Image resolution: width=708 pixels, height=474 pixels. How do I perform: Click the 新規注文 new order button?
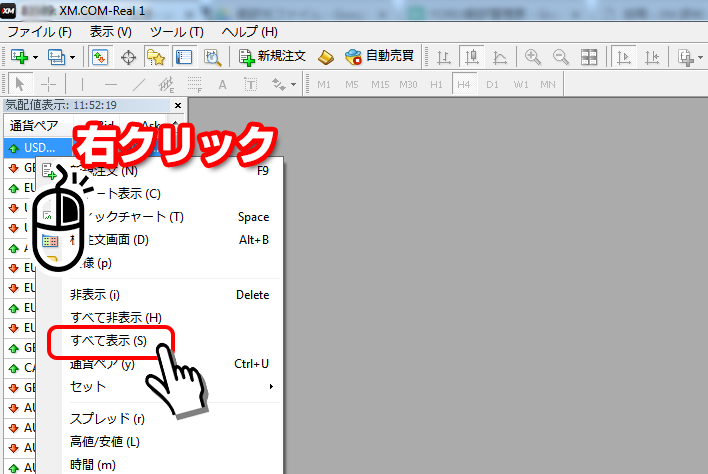click(272, 57)
